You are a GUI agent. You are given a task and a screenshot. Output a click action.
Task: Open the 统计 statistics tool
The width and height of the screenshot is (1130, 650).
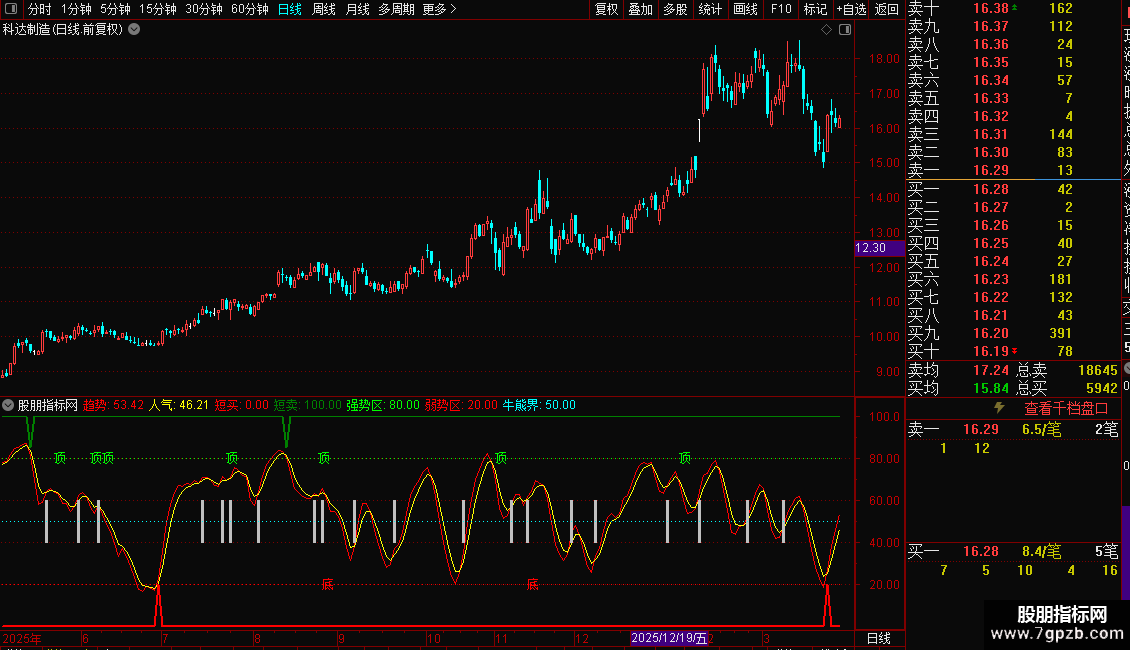(710, 9)
